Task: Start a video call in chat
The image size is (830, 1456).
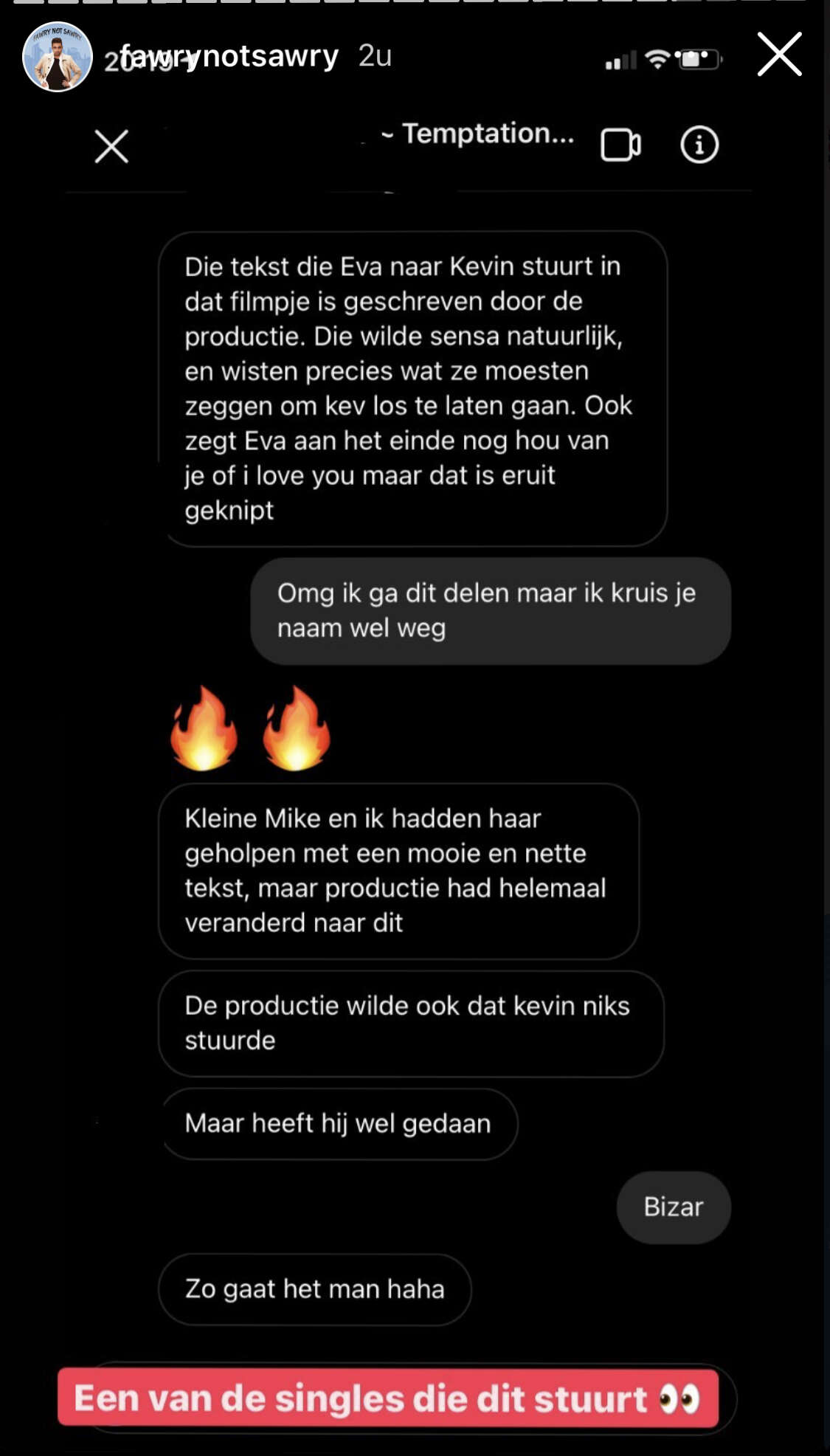Action: tap(620, 145)
